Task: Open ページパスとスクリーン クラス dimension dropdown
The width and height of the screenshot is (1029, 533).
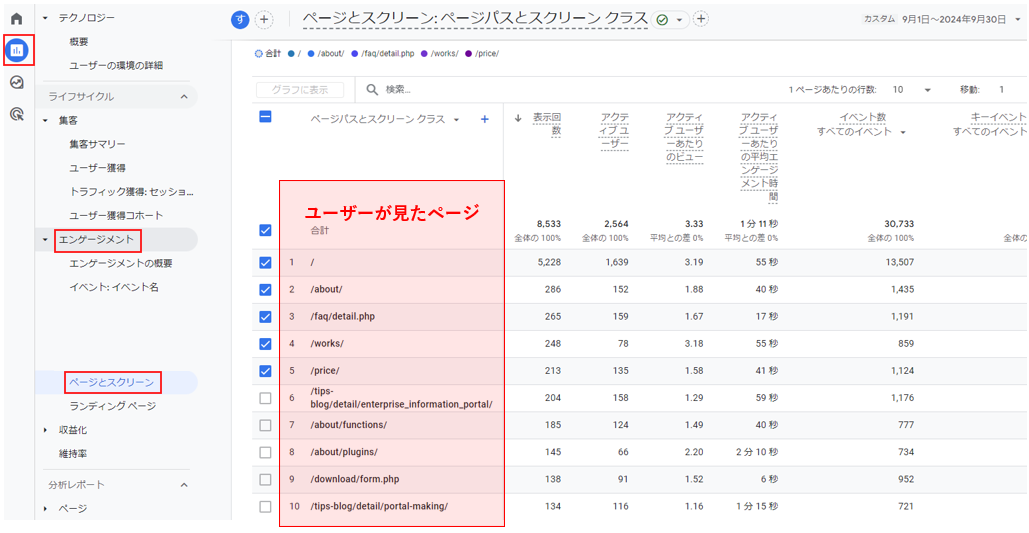Action: coord(455,120)
